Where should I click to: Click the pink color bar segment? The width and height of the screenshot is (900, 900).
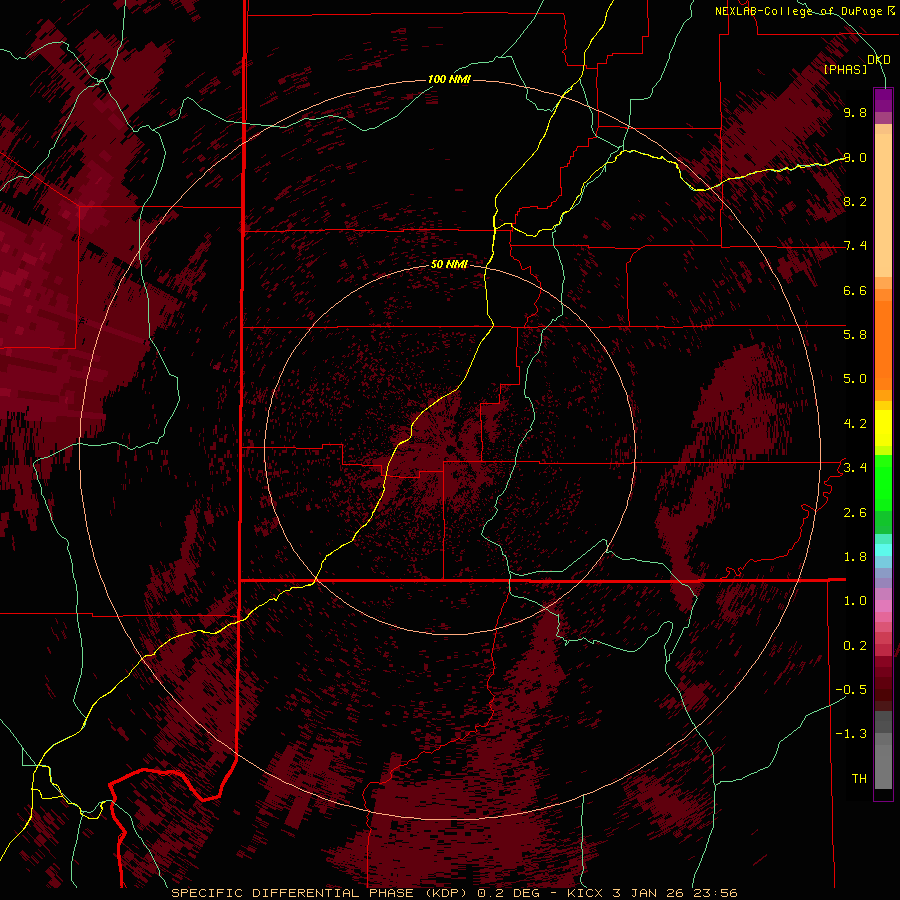click(x=883, y=606)
